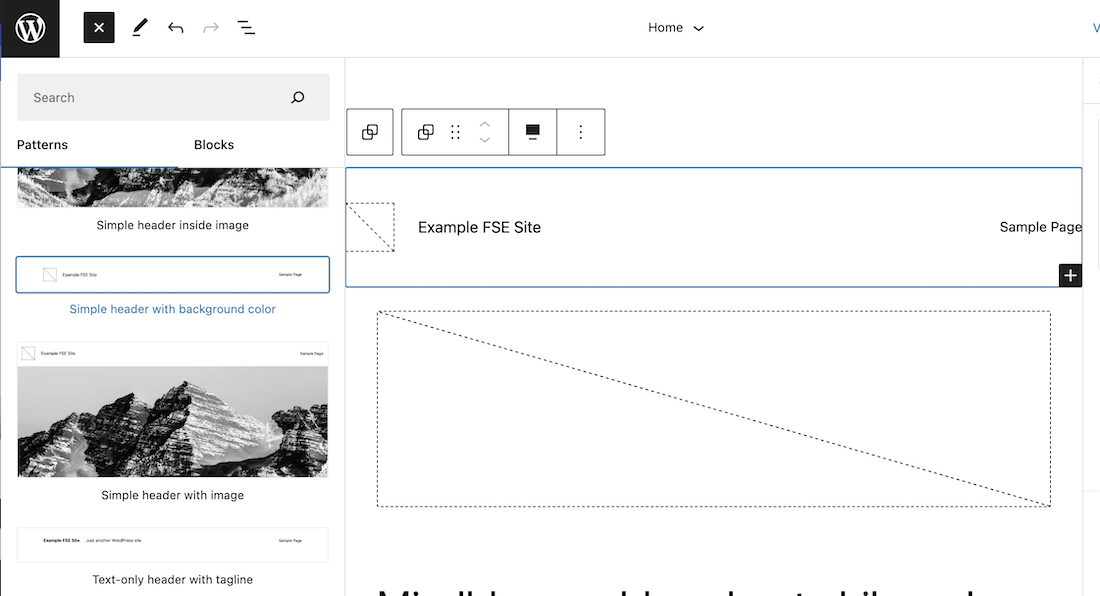Change block alignment in toolbar

[x=533, y=132]
